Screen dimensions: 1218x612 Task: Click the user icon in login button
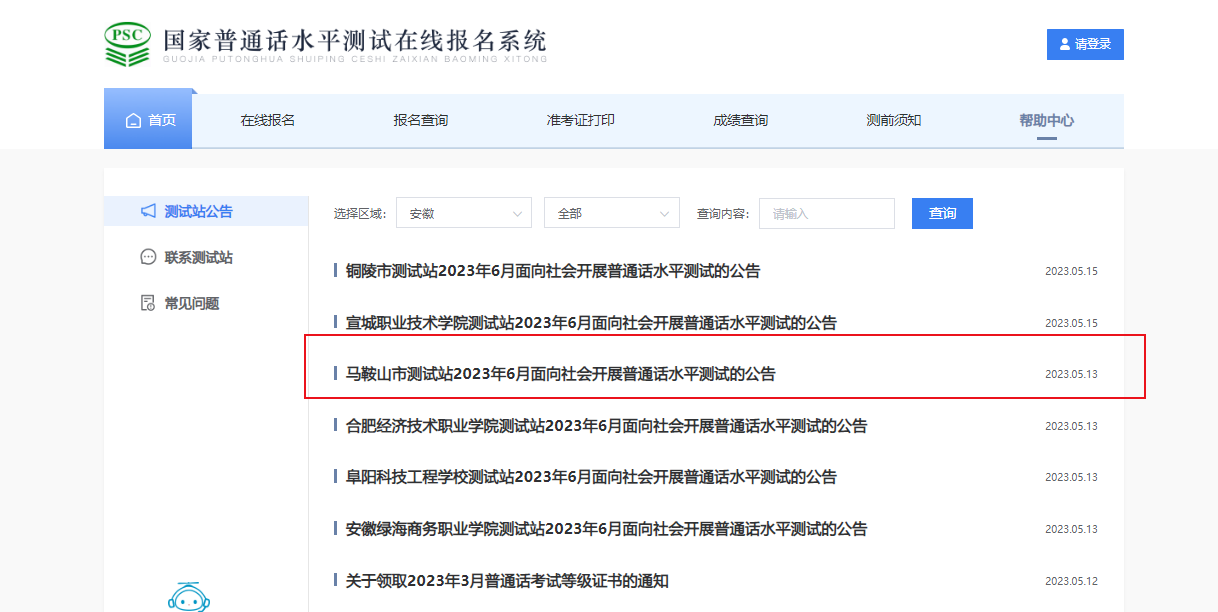click(x=1064, y=44)
